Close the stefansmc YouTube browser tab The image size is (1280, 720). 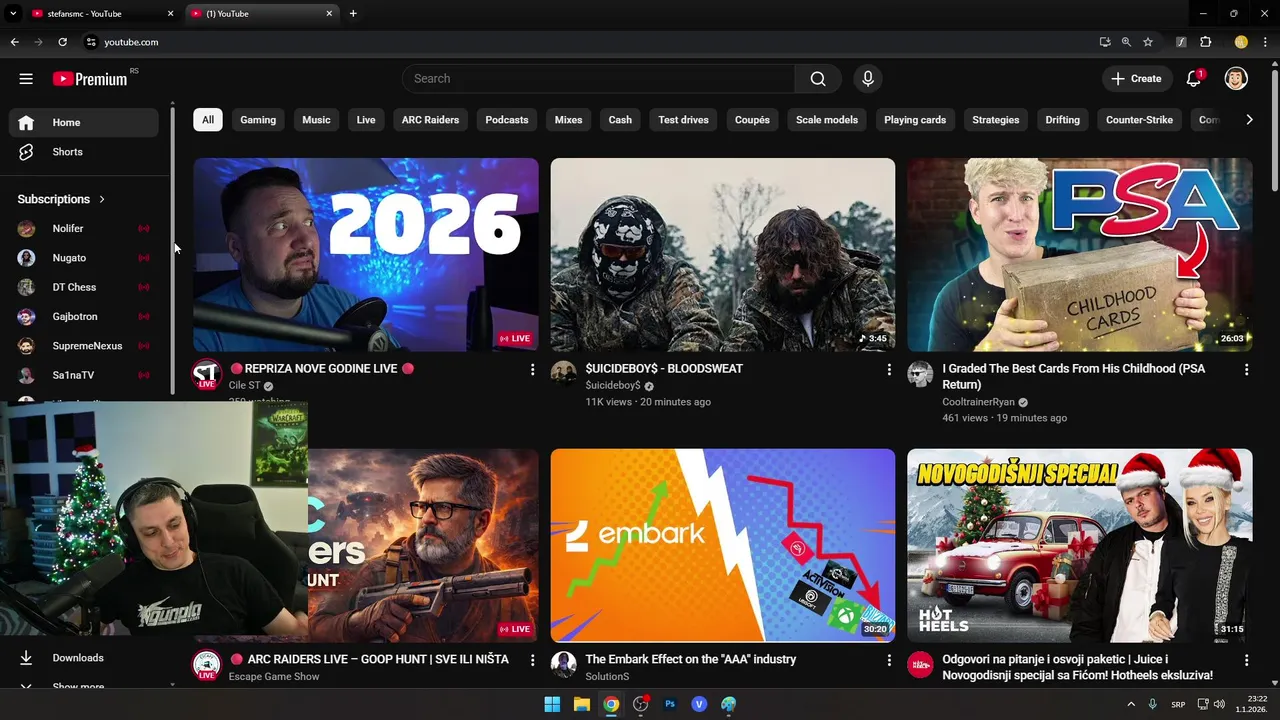(x=170, y=14)
